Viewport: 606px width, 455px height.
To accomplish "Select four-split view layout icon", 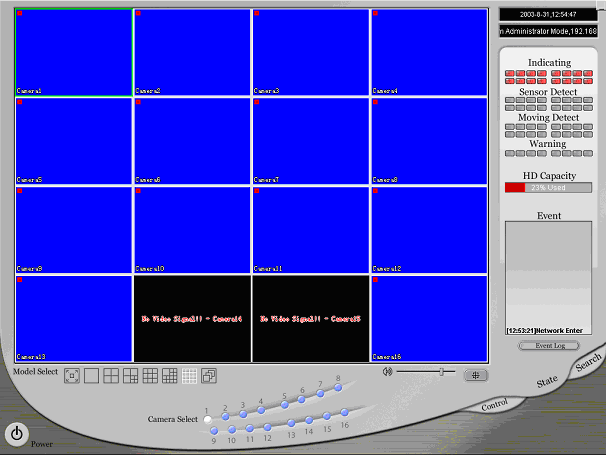I will (x=111, y=376).
